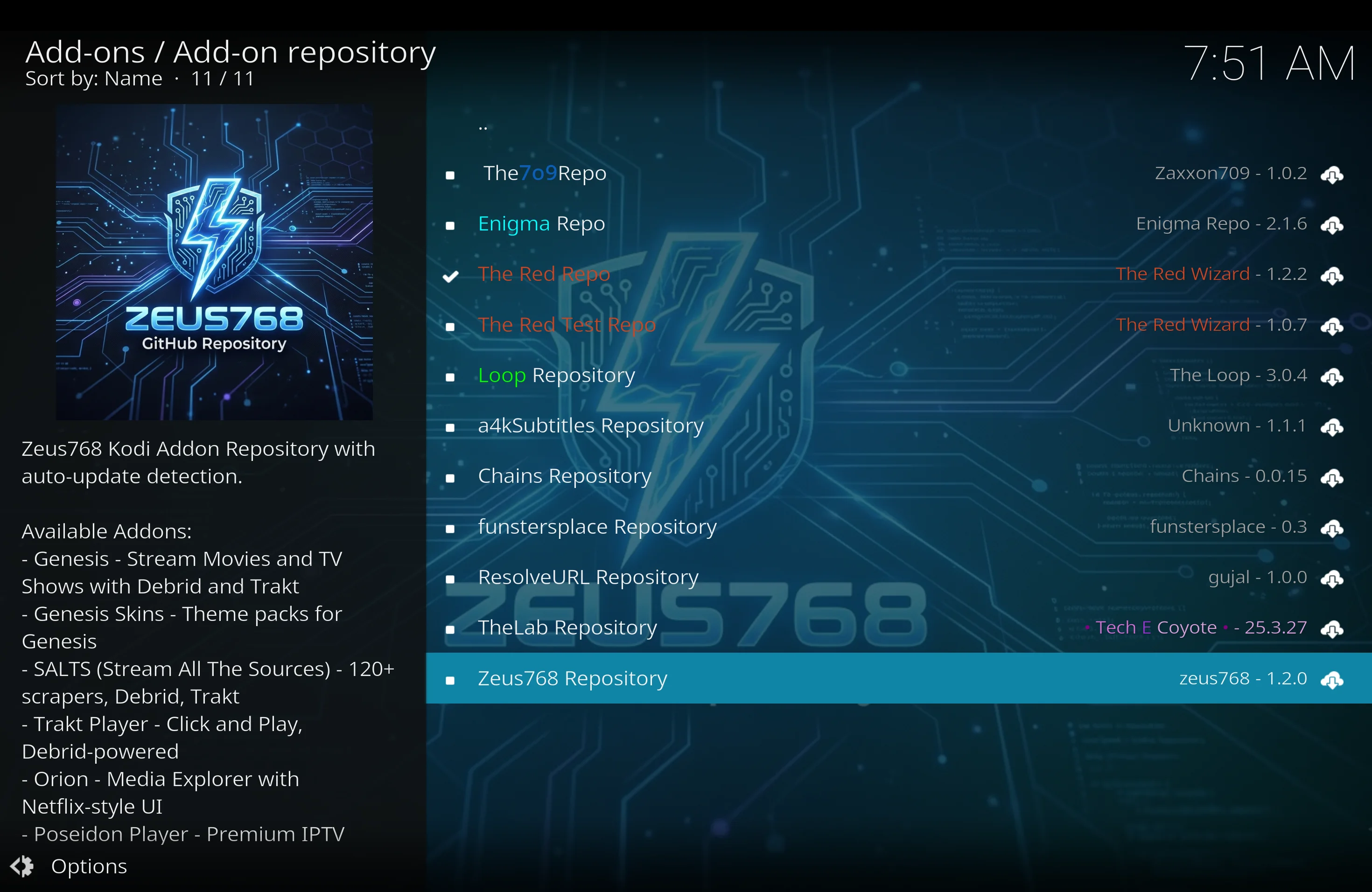This screenshot has width=1372, height=892.
Task: Click 'gujal - 1.0.0' text
Action: [x=1257, y=578]
